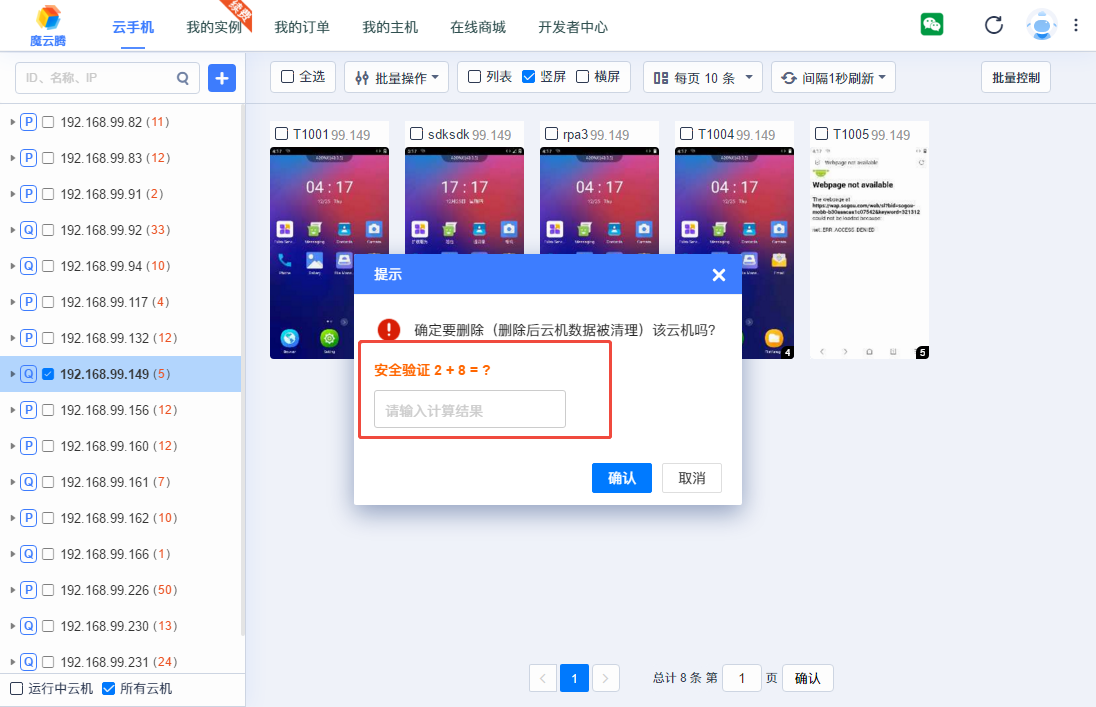Viewport: 1096px width, 707px height.
Task: Open the 批量操作 dropdown
Action: (396, 77)
